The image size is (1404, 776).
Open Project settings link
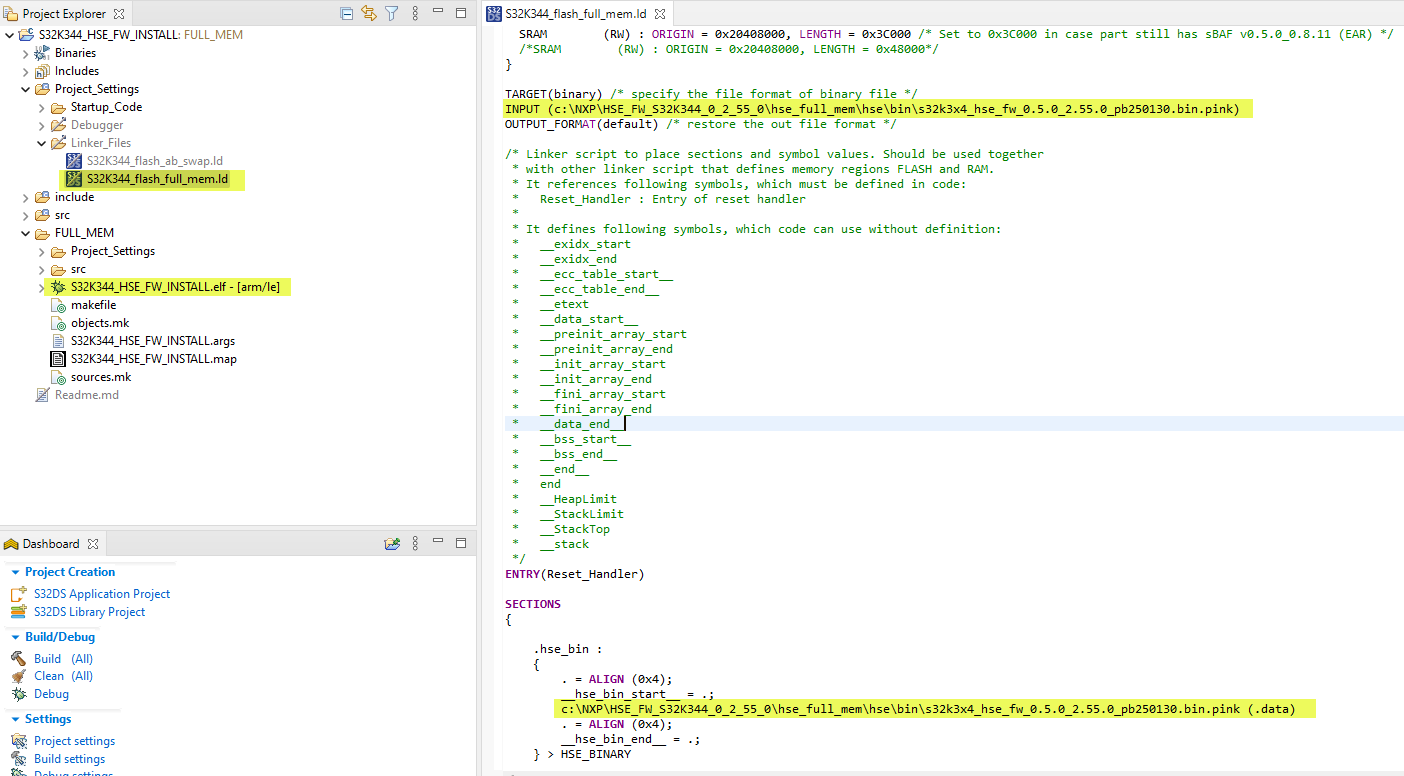point(74,741)
